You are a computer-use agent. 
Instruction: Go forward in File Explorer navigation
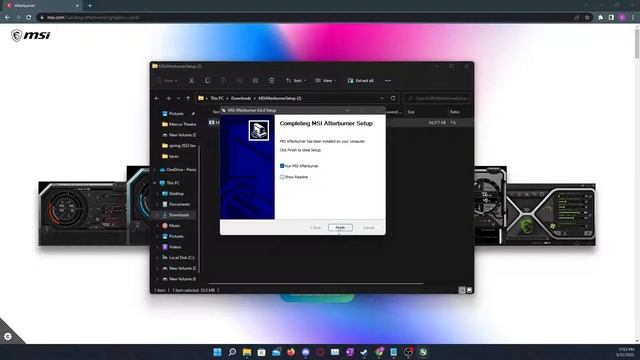tap(168, 98)
